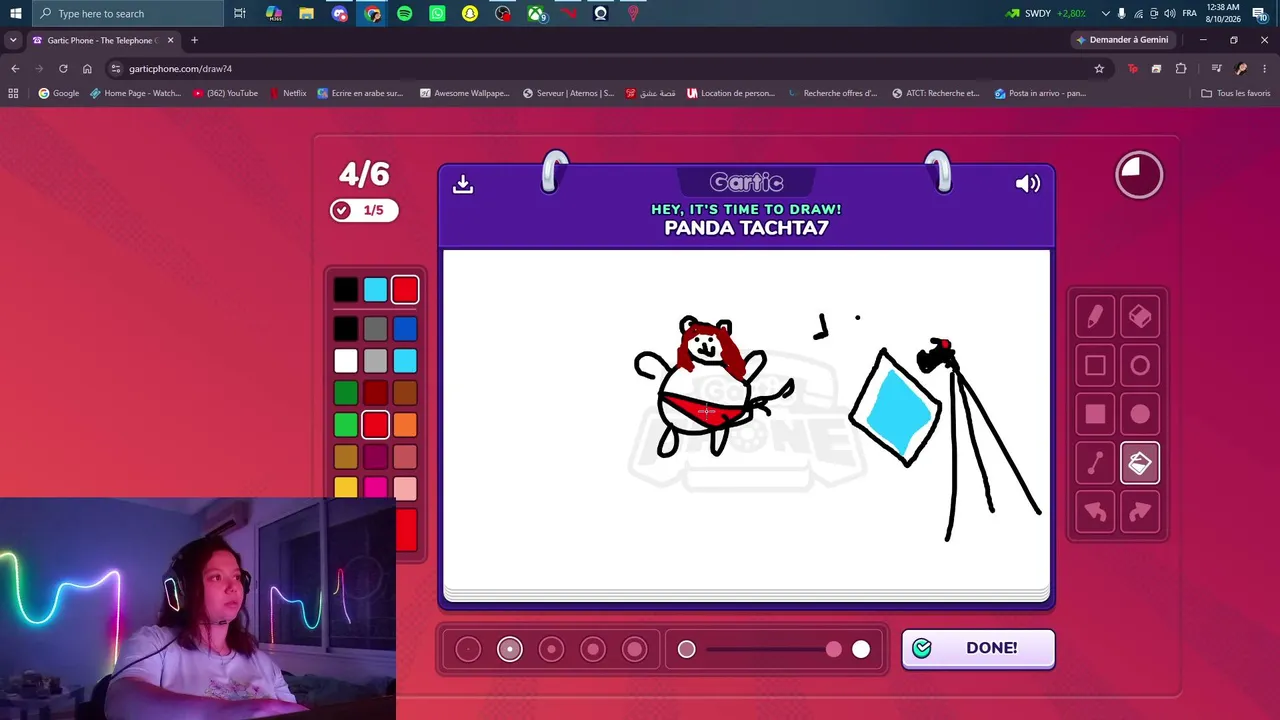Viewport: 1280px width, 720px height.
Task: Pick the white color swatch
Action: (345, 361)
